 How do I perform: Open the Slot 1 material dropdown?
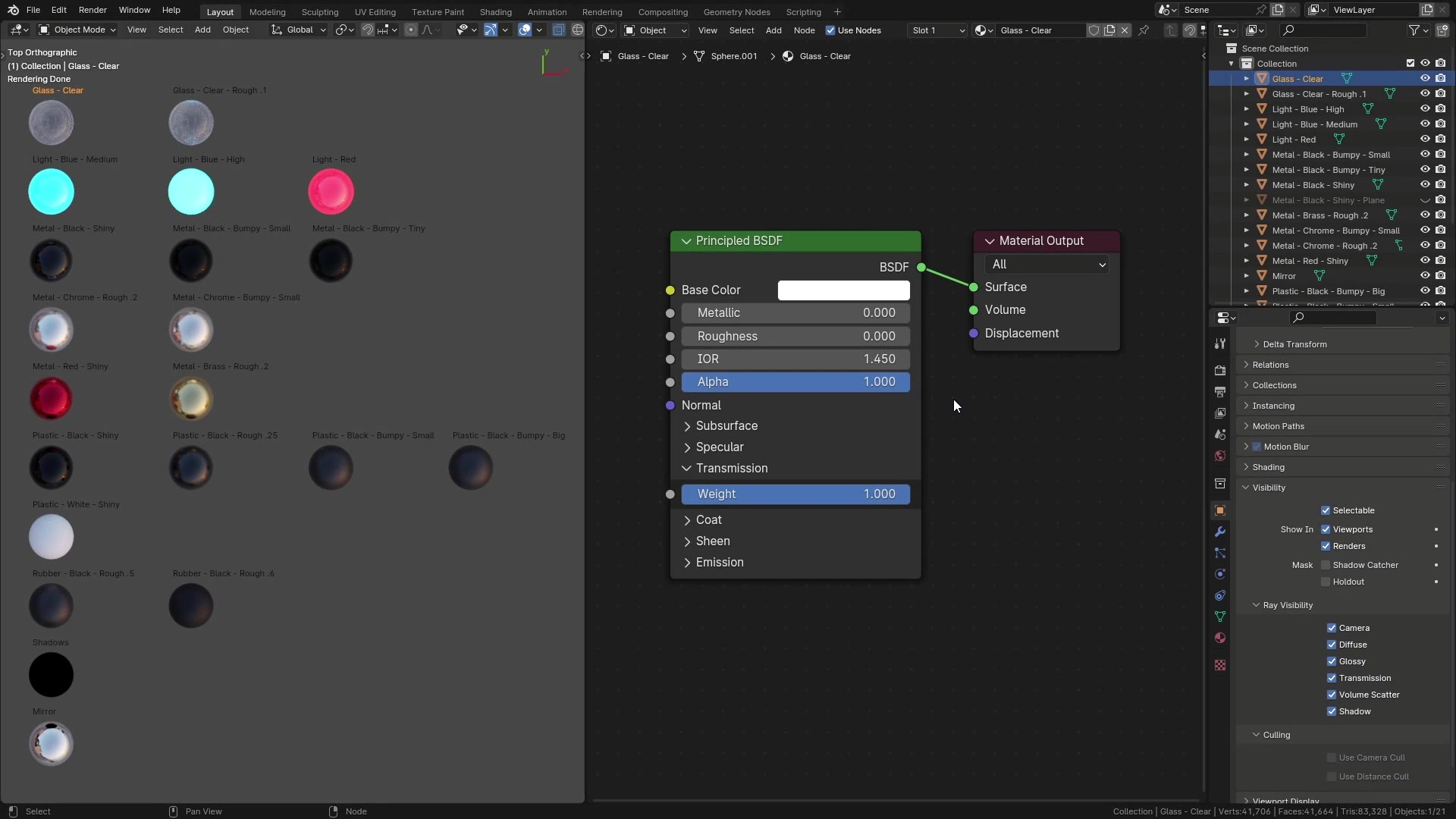(938, 30)
